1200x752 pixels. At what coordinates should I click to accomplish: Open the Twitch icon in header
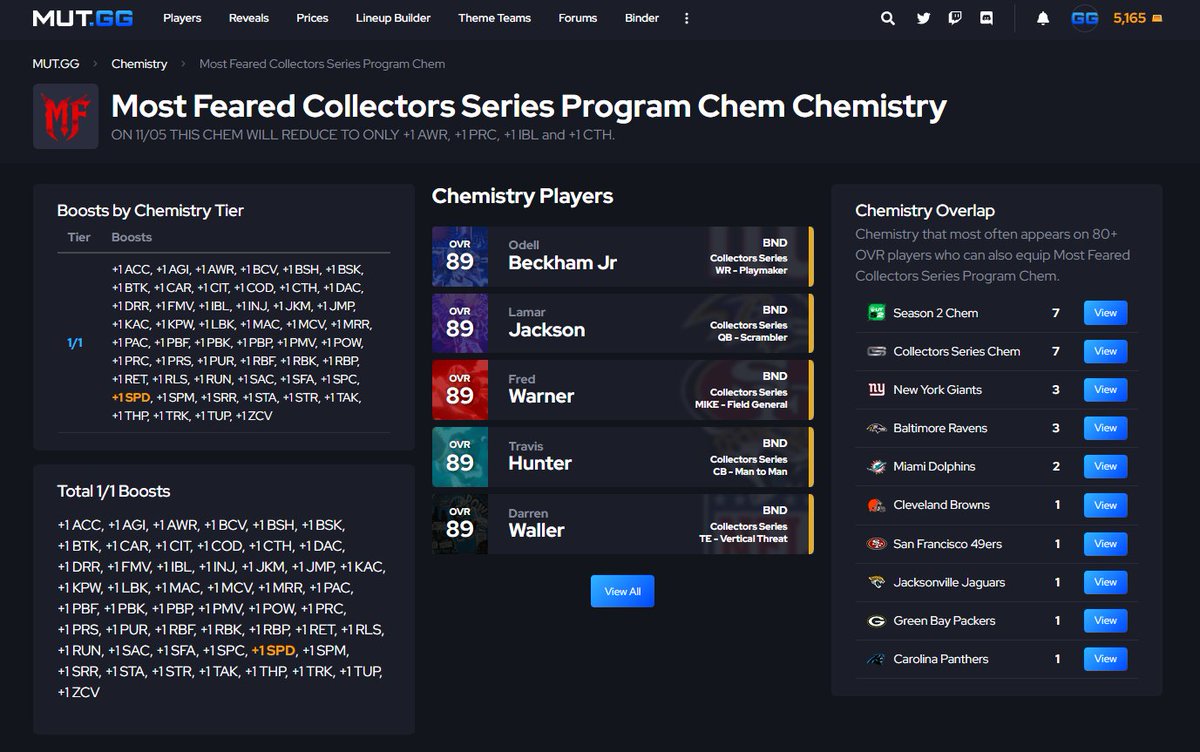(x=955, y=18)
